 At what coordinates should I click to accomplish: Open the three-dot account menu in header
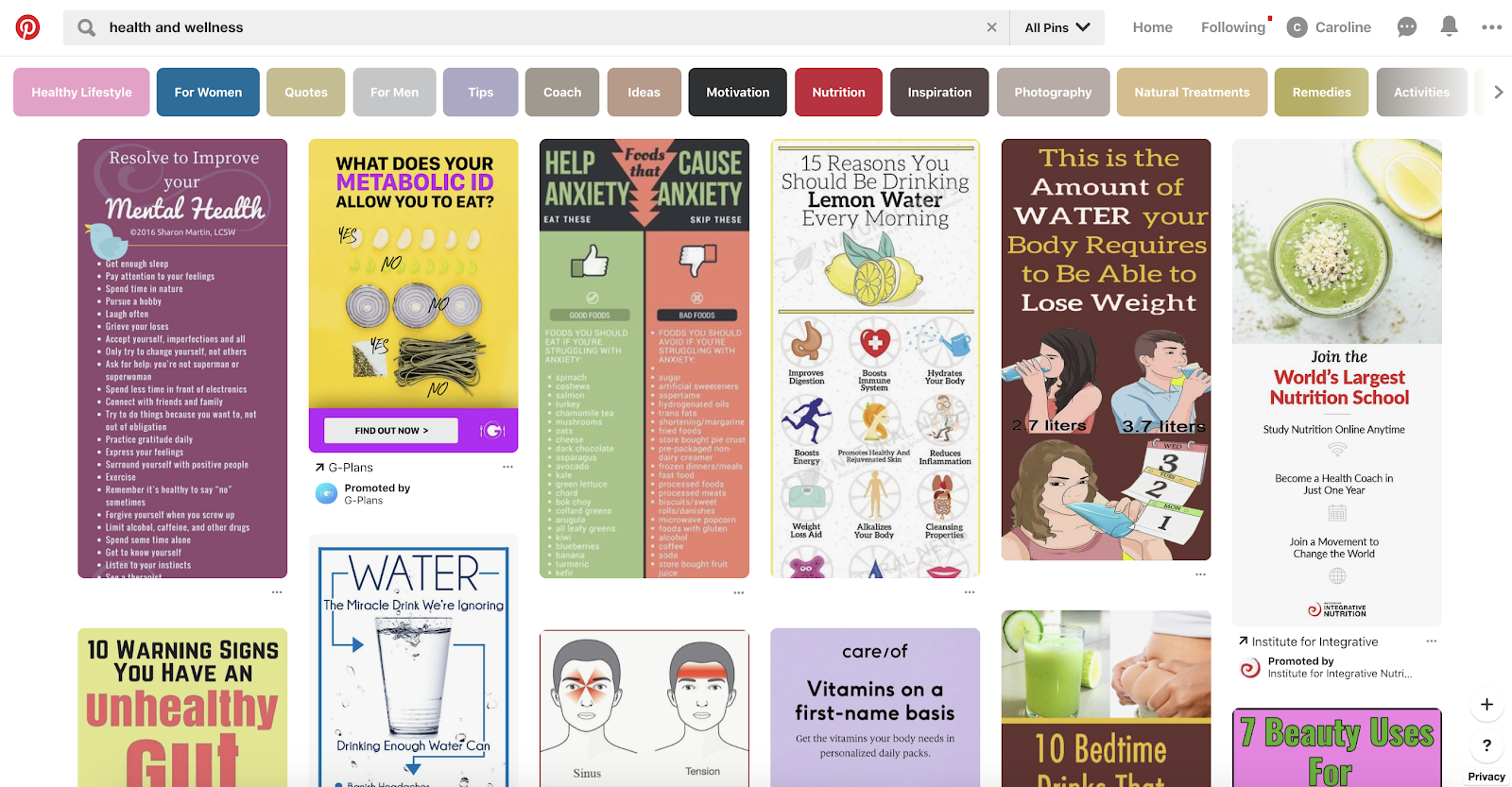point(1492,27)
